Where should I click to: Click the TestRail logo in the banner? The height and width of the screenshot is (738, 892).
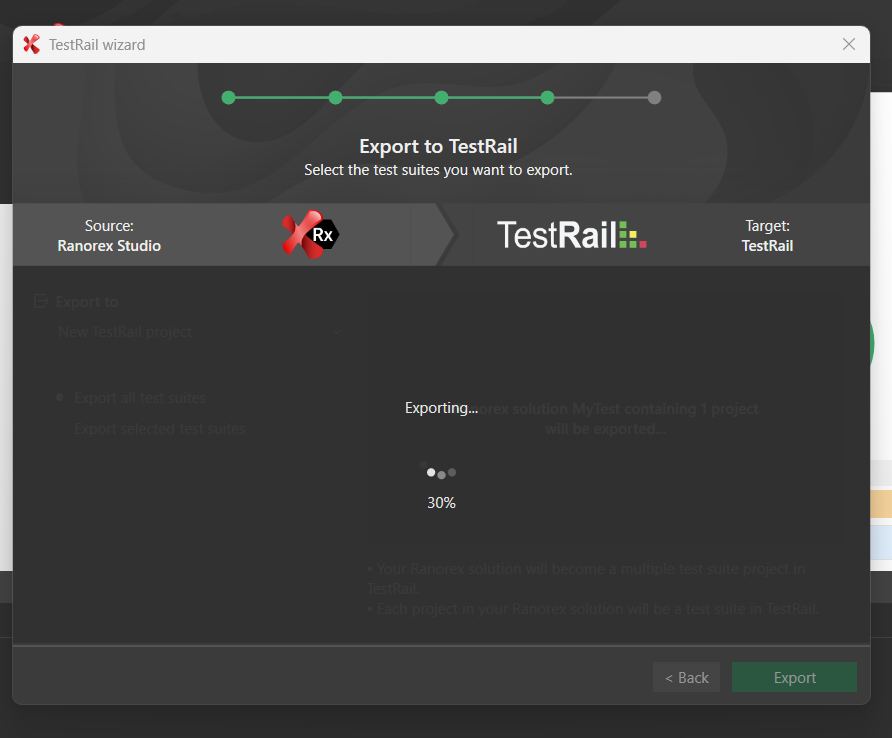click(x=572, y=235)
